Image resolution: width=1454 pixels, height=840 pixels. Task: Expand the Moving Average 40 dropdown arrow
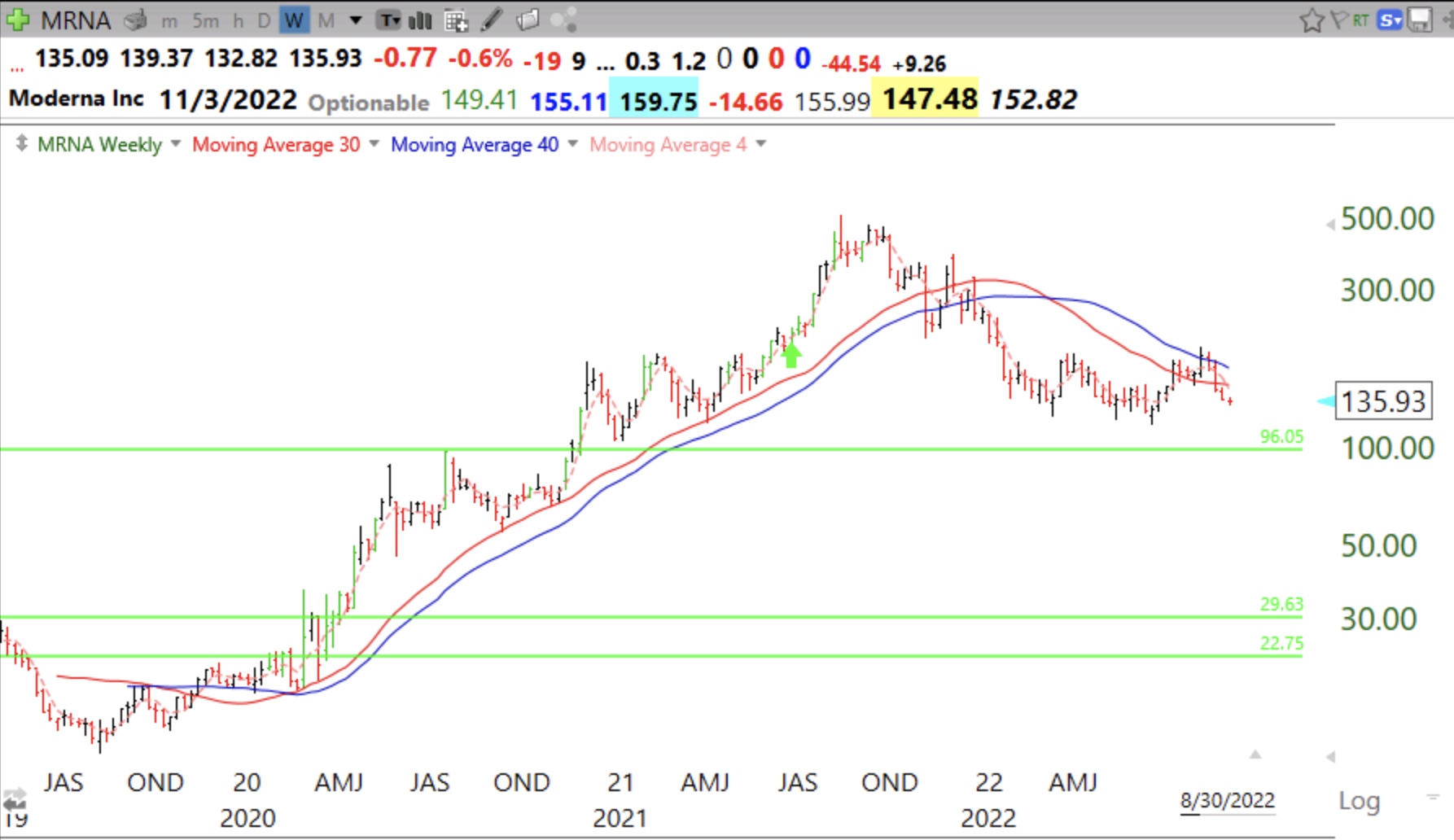tap(572, 144)
